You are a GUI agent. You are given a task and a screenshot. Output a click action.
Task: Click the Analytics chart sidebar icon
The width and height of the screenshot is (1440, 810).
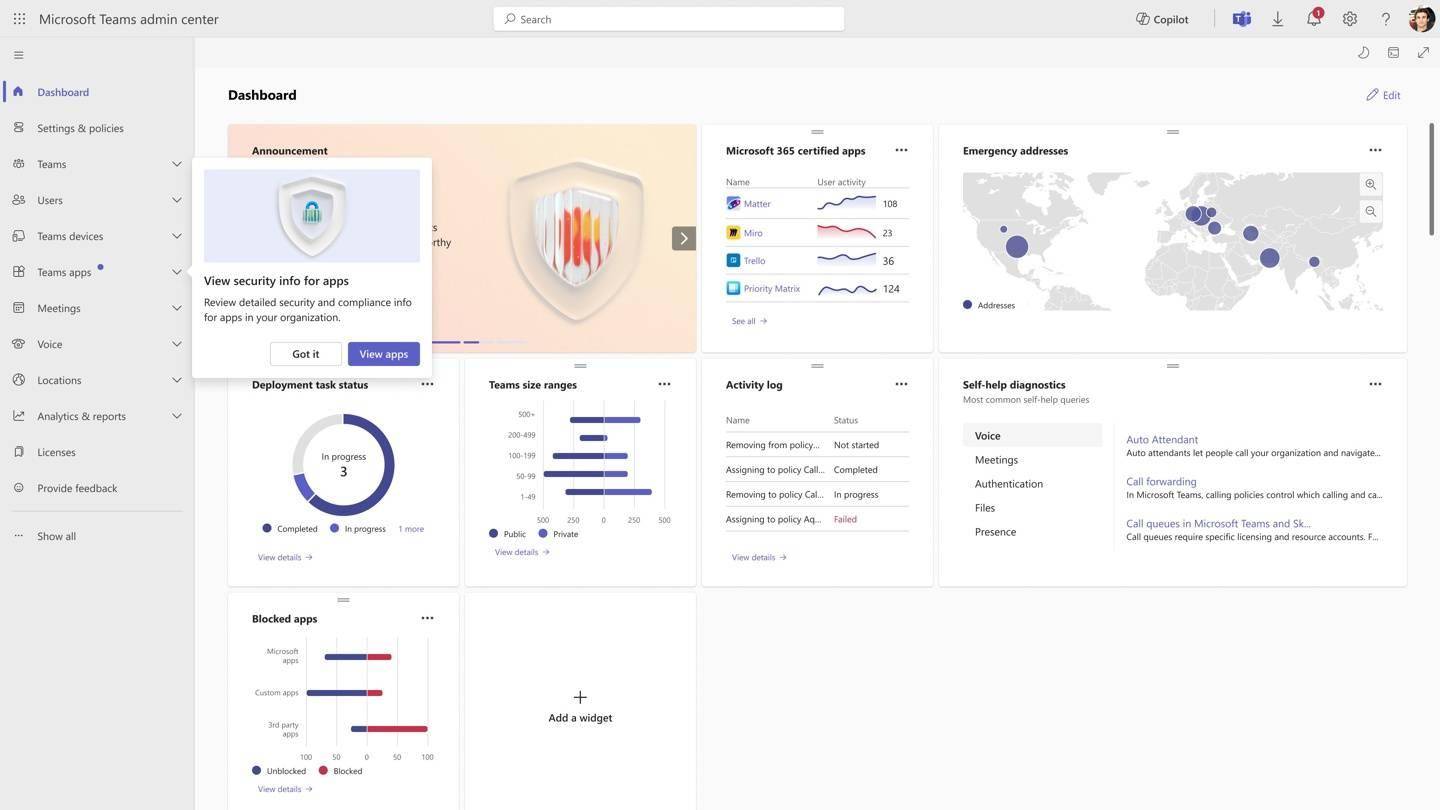[x=18, y=415]
